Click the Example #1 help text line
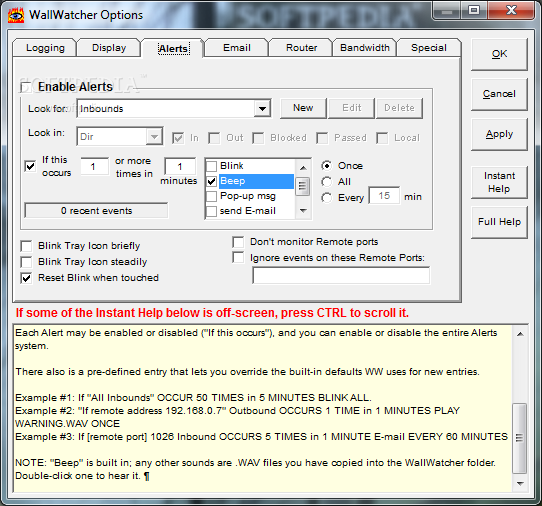The image size is (542, 506). click(x=193, y=397)
